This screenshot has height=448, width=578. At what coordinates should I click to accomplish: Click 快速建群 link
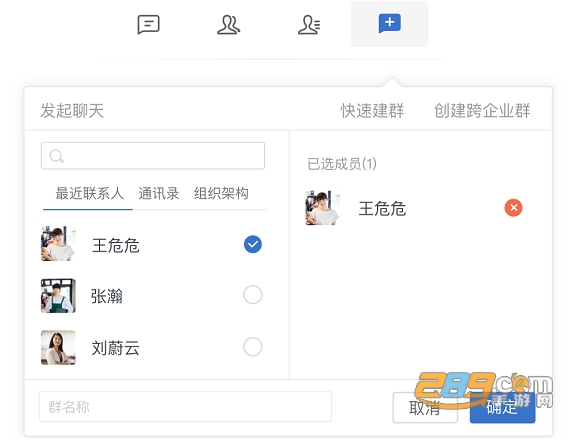(372, 111)
